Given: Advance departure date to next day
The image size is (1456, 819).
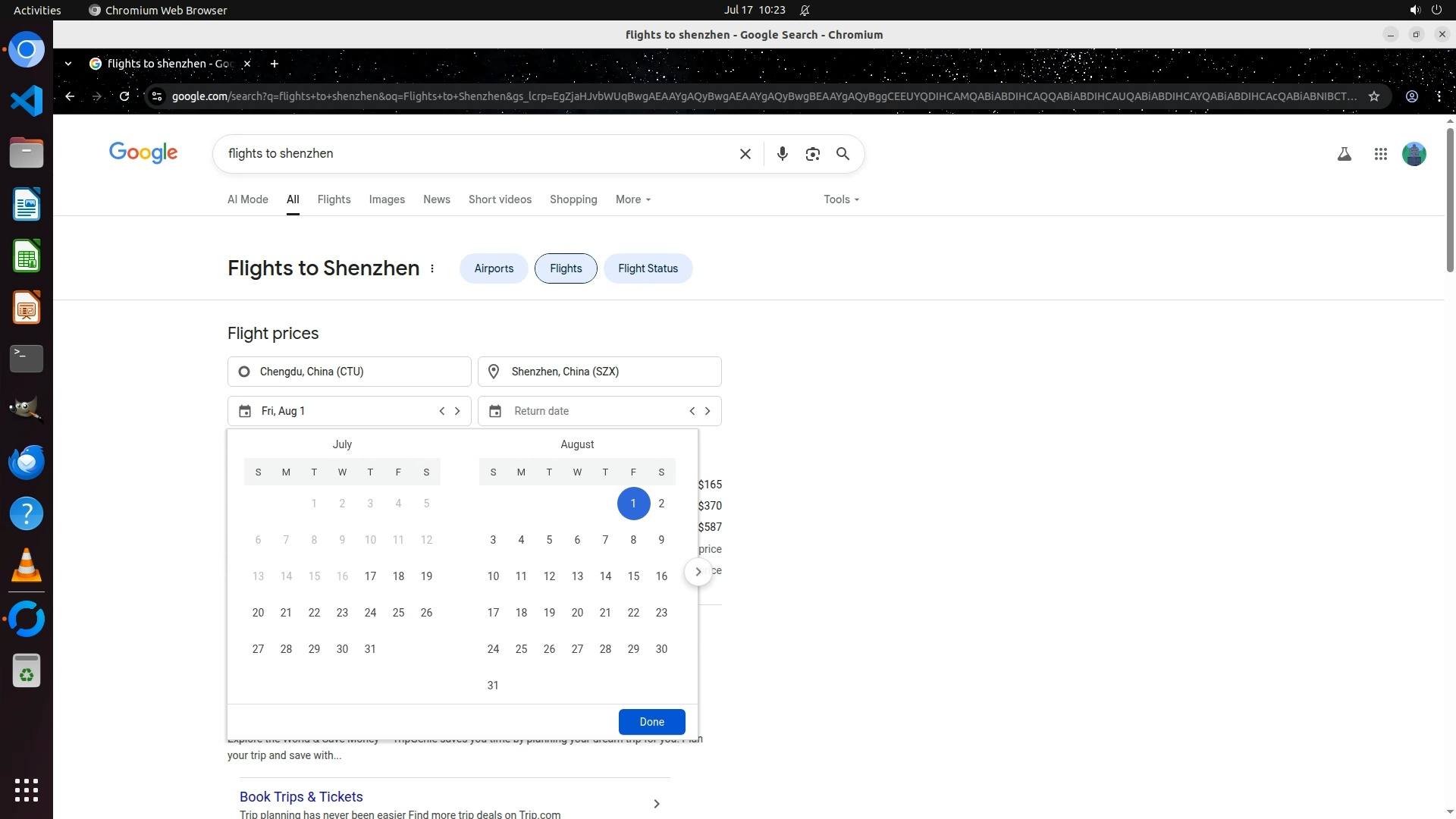Looking at the screenshot, I should [x=457, y=411].
